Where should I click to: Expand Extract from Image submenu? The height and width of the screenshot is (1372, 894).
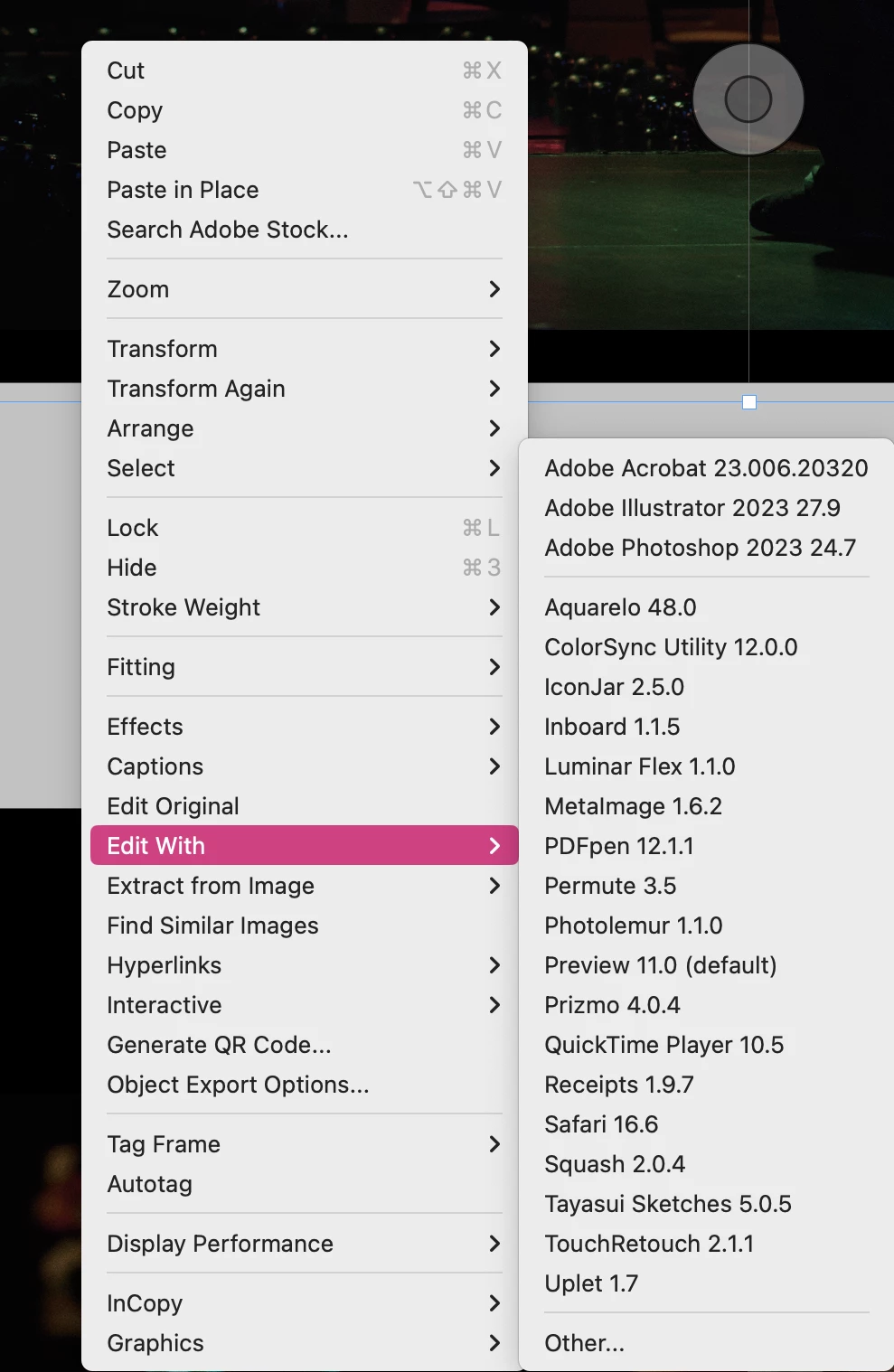(305, 886)
